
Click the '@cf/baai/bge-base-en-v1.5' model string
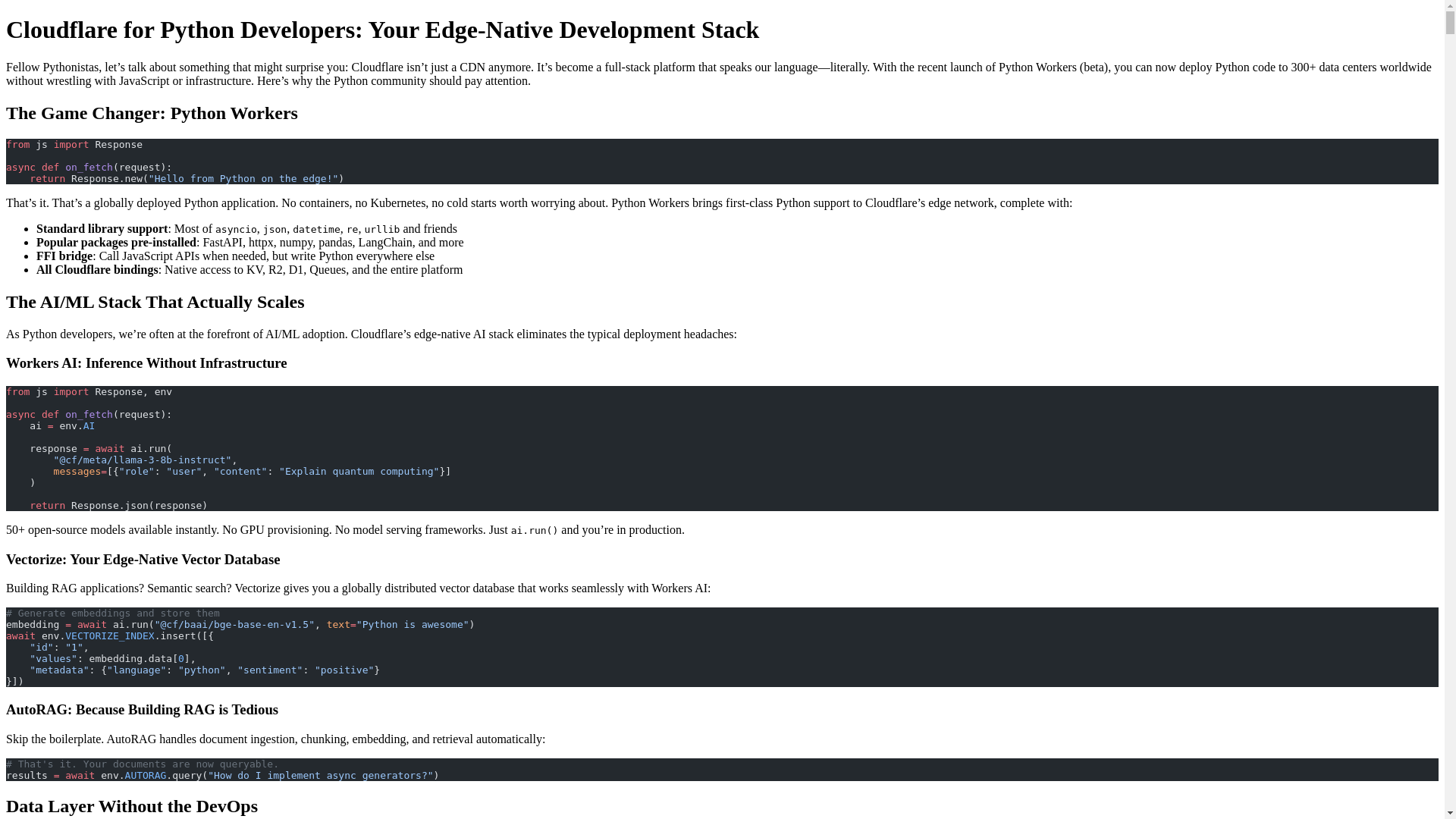[x=234, y=625]
